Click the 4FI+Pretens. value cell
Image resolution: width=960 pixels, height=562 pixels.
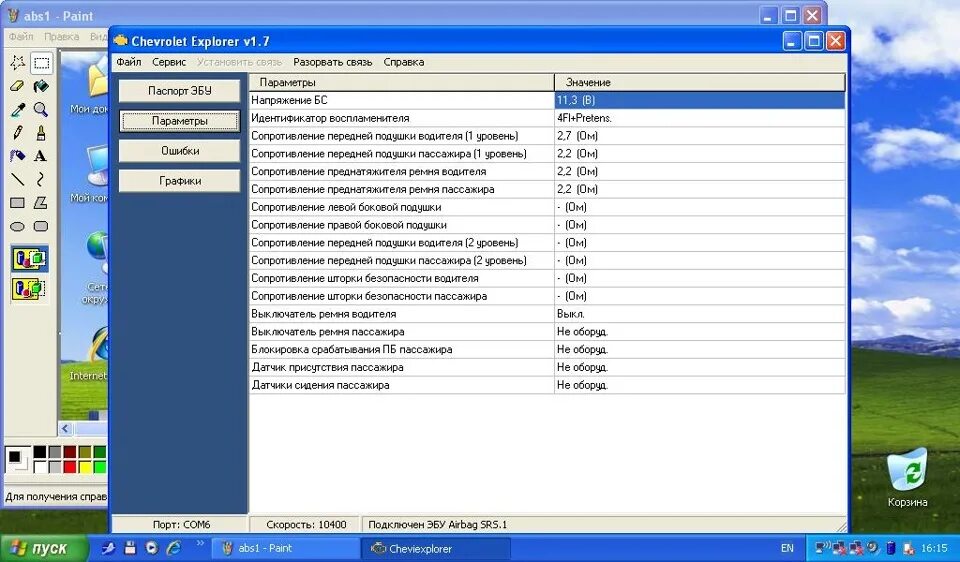(x=700, y=118)
